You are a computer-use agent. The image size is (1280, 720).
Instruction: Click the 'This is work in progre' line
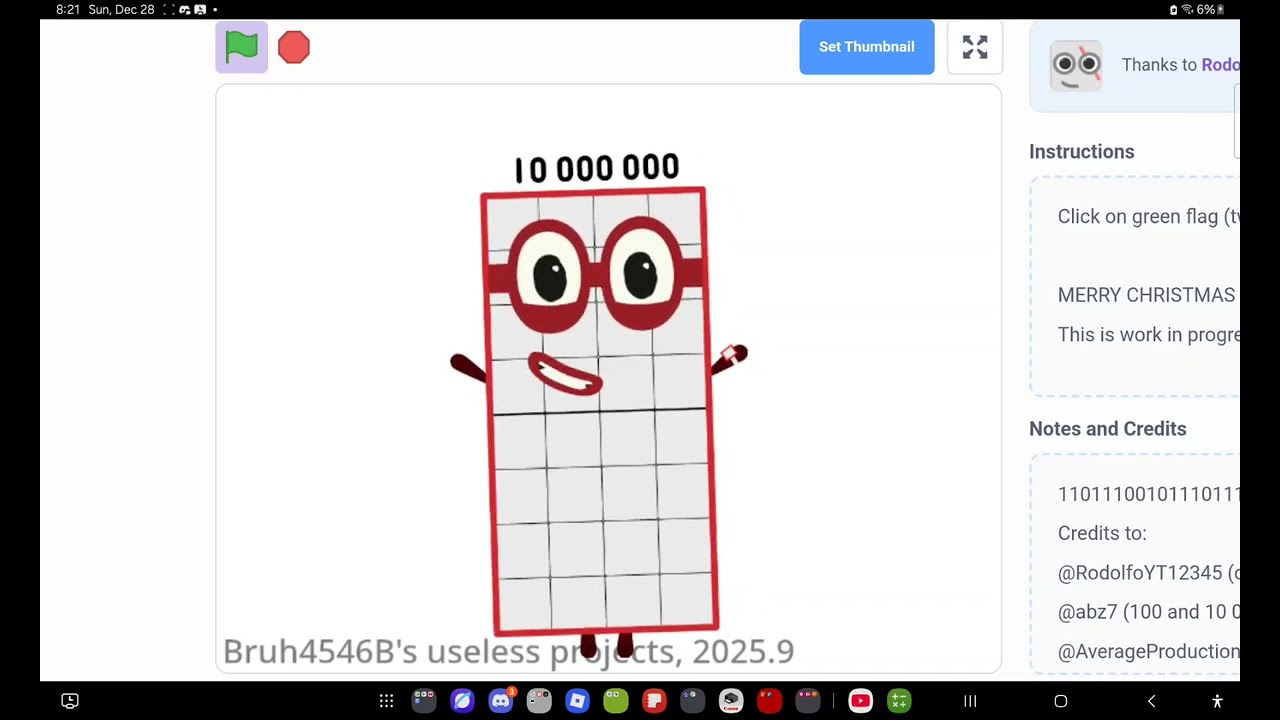click(1148, 335)
